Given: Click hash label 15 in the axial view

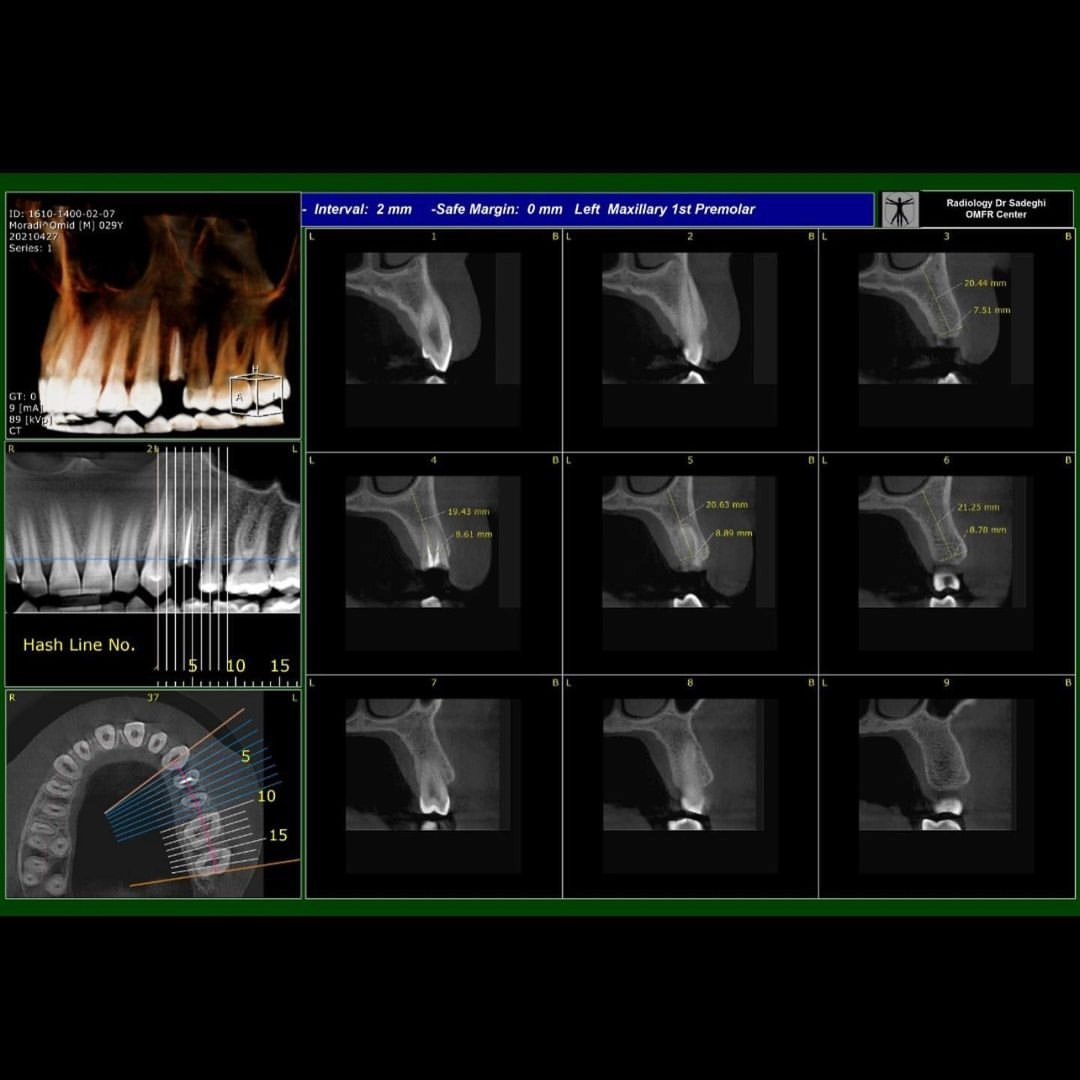Looking at the screenshot, I should [278, 835].
